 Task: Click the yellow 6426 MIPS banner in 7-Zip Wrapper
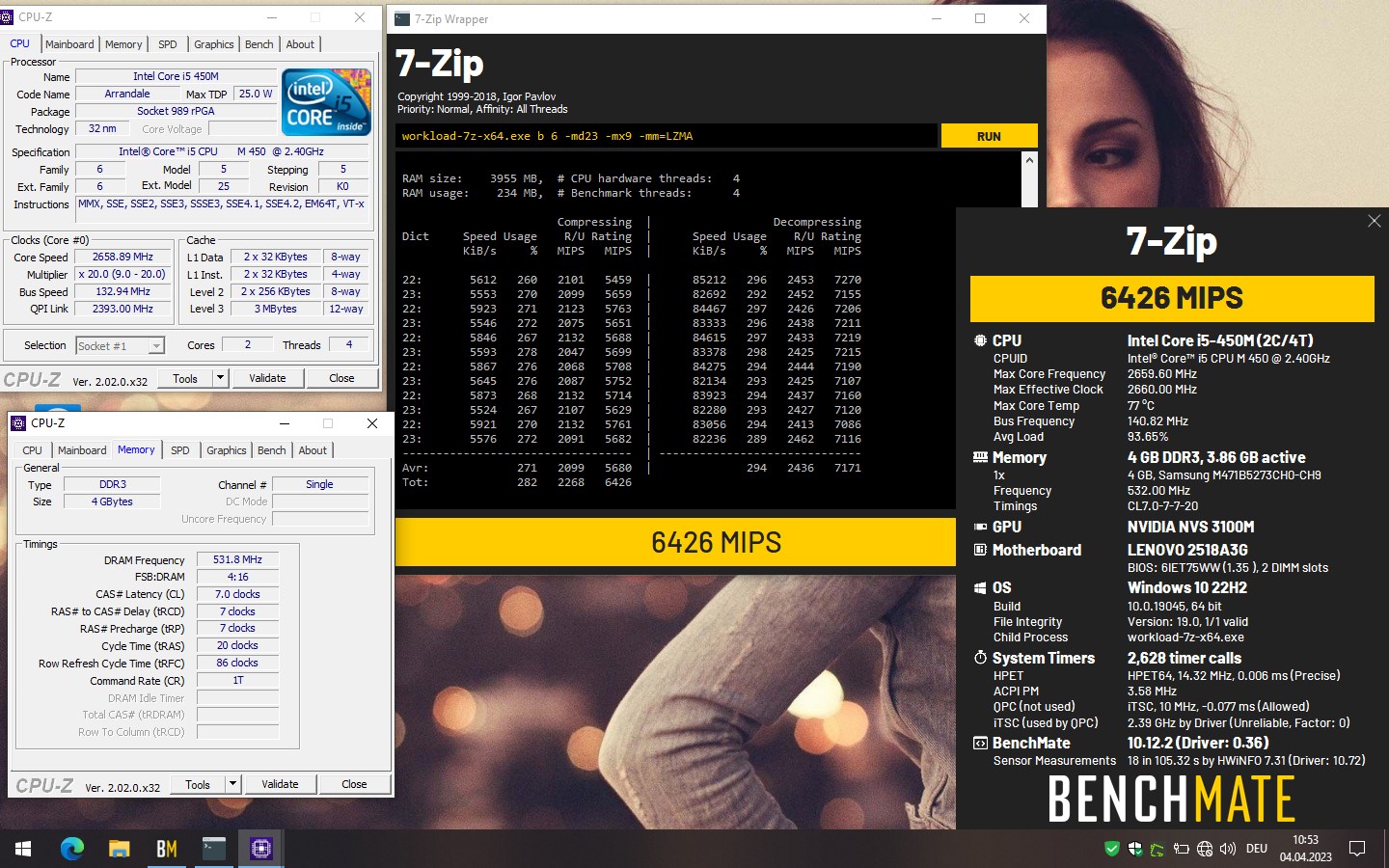pos(675,542)
